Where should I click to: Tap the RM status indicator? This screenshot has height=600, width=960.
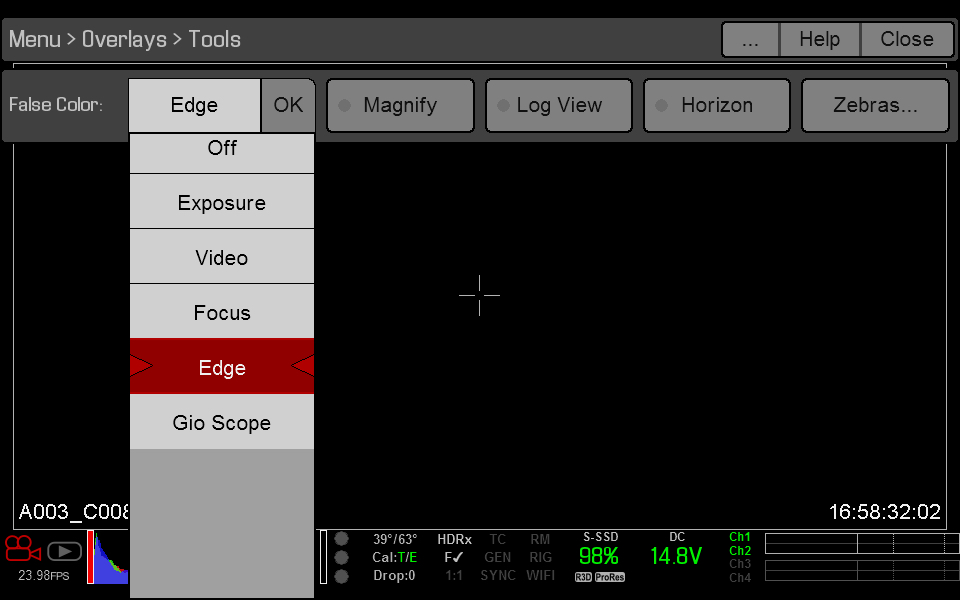(540, 539)
